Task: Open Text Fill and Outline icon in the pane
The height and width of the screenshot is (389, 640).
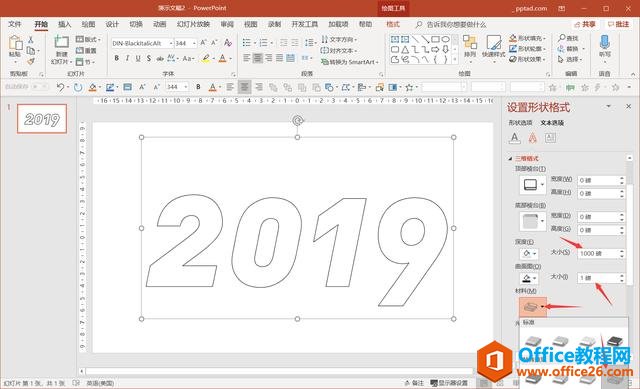Action: pos(515,138)
